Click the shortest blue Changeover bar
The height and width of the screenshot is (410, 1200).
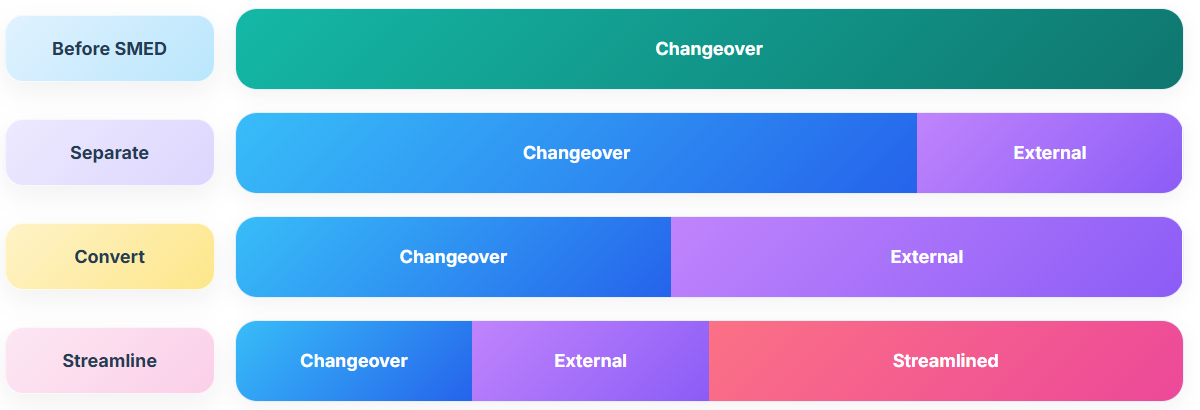coord(354,361)
